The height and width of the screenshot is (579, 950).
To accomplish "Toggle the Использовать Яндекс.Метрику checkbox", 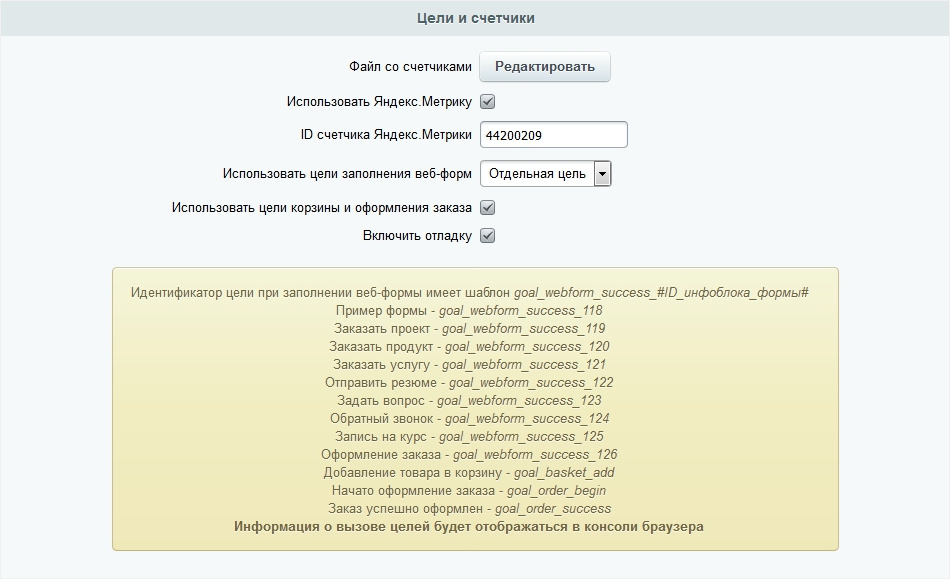I will point(488,102).
